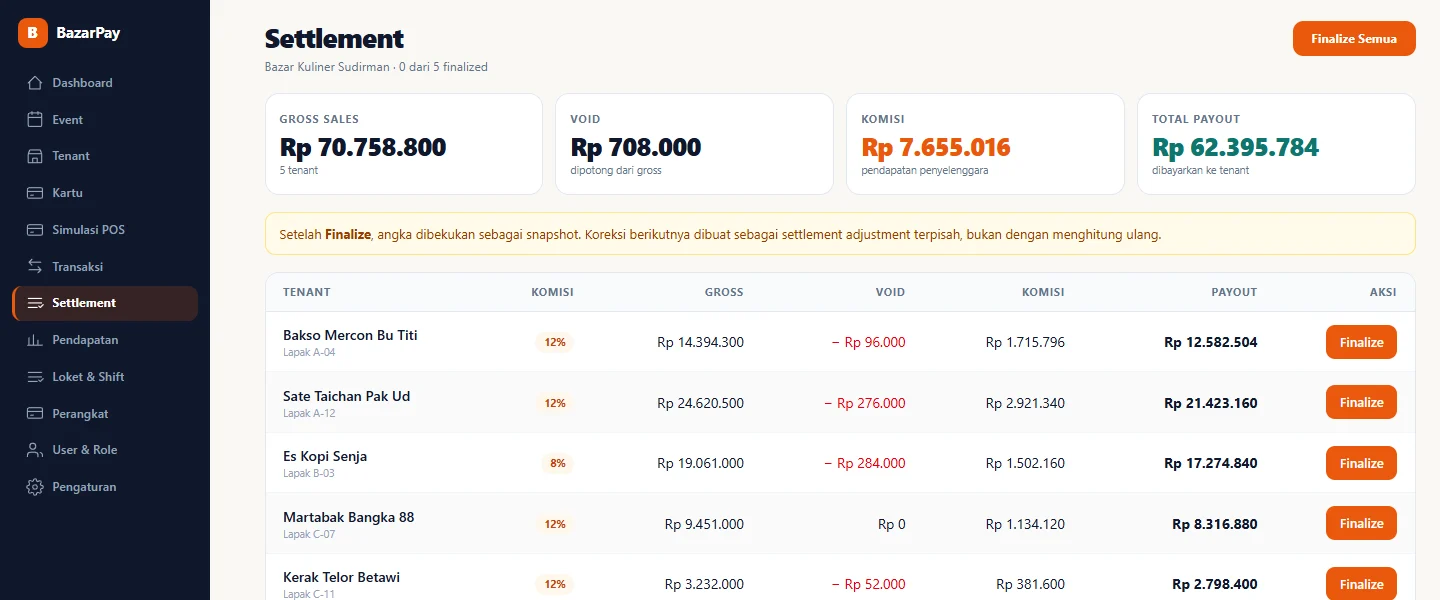The image size is (1440, 600).
Task: Click the Pengaturan gear icon
Action: (x=35, y=487)
